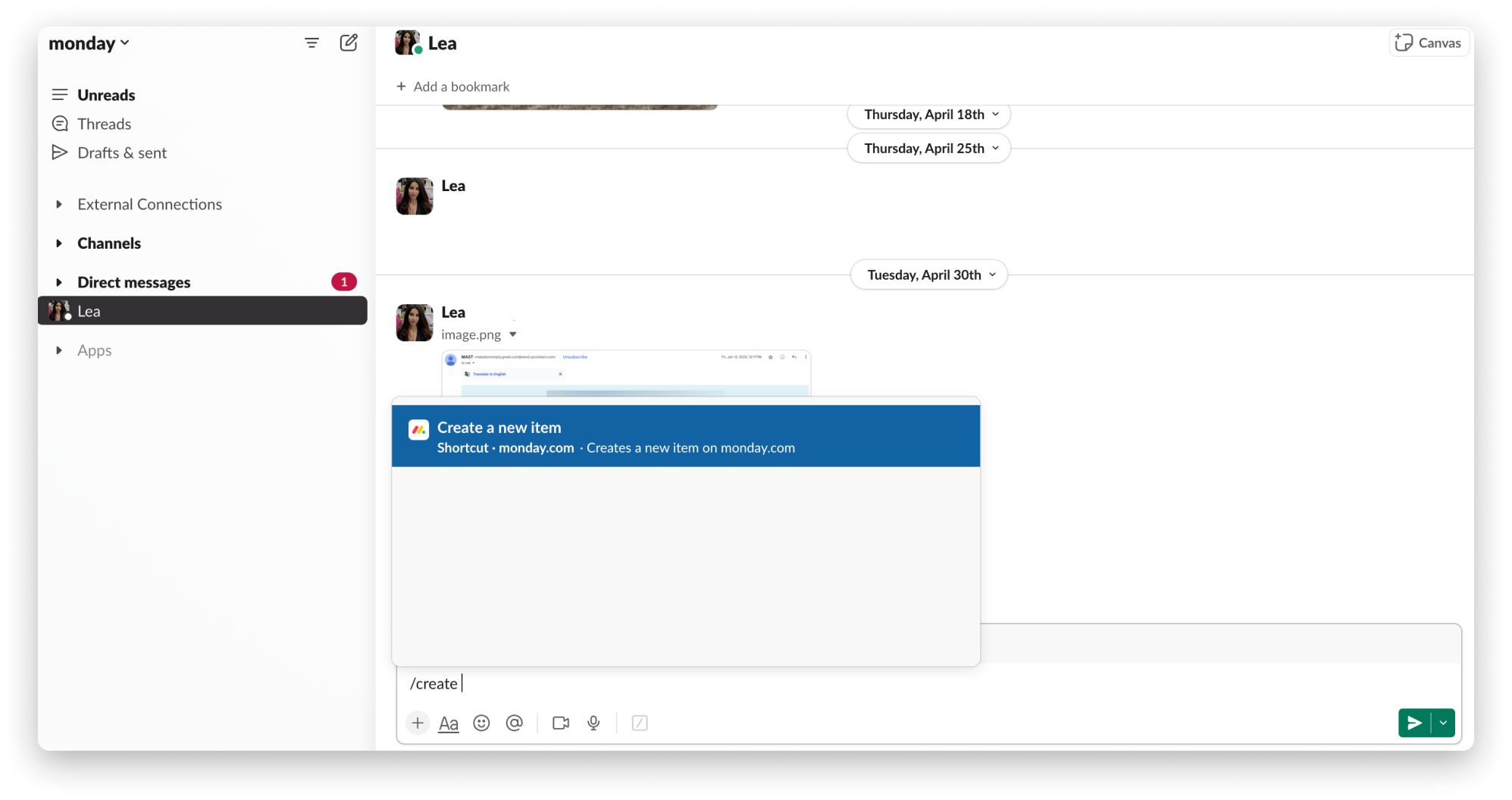
Task: Click sender name Lea on April 30th message
Action: click(453, 312)
